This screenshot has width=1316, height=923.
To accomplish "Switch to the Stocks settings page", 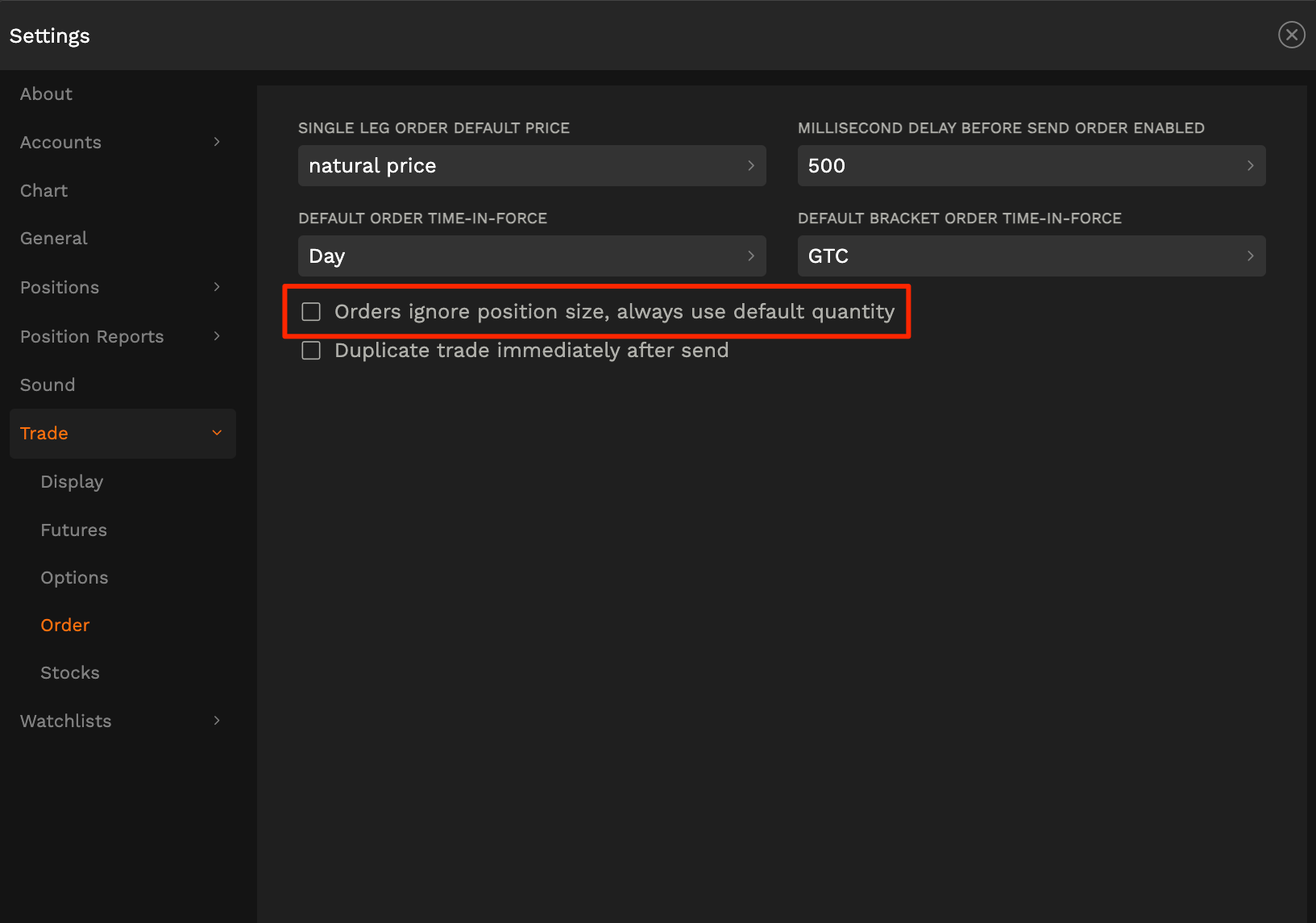I will point(69,672).
